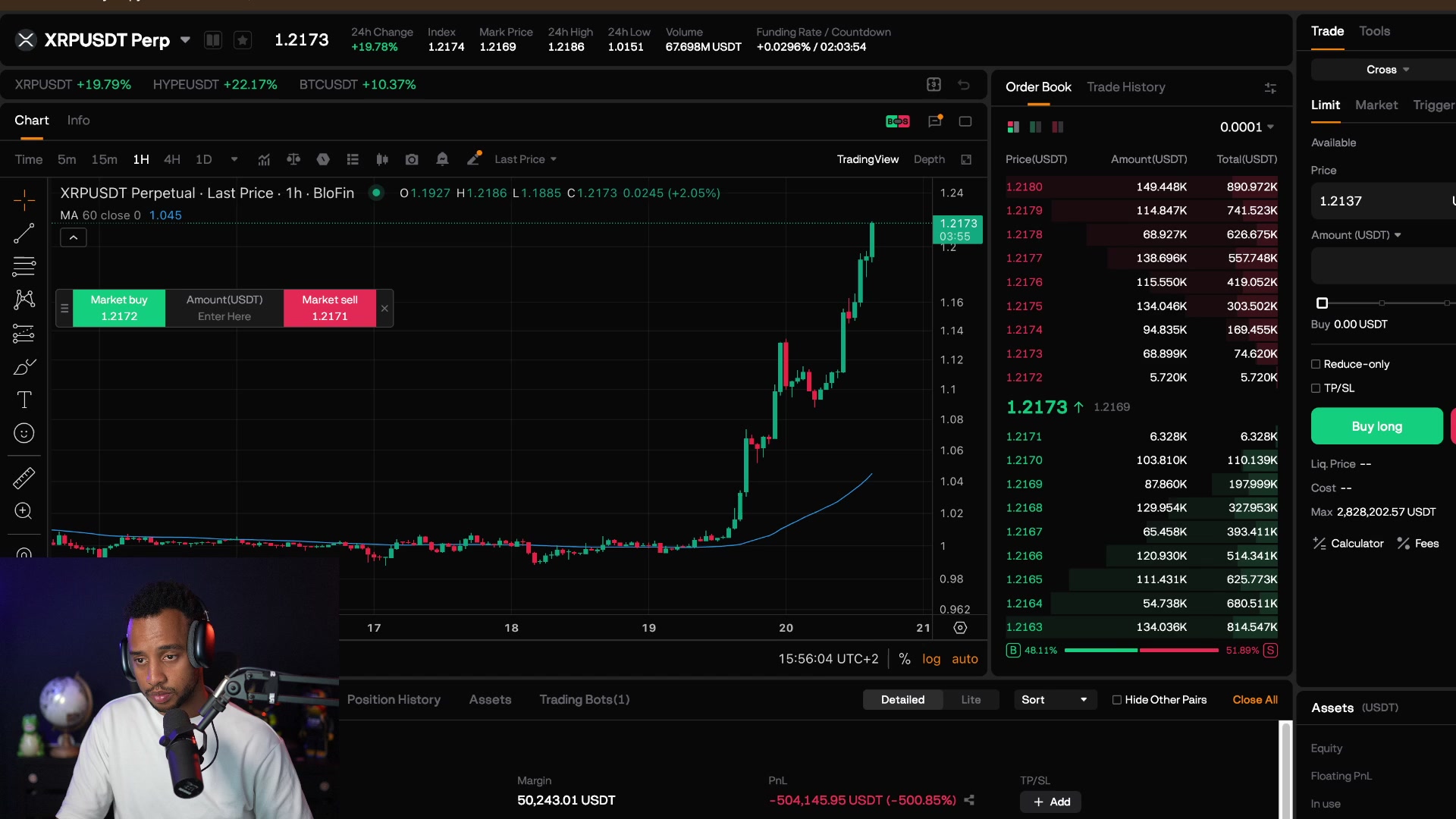1456x819 pixels.
Task: Click the share icon next to PnL
Action: pyautogui.click(x=969, y=799)
